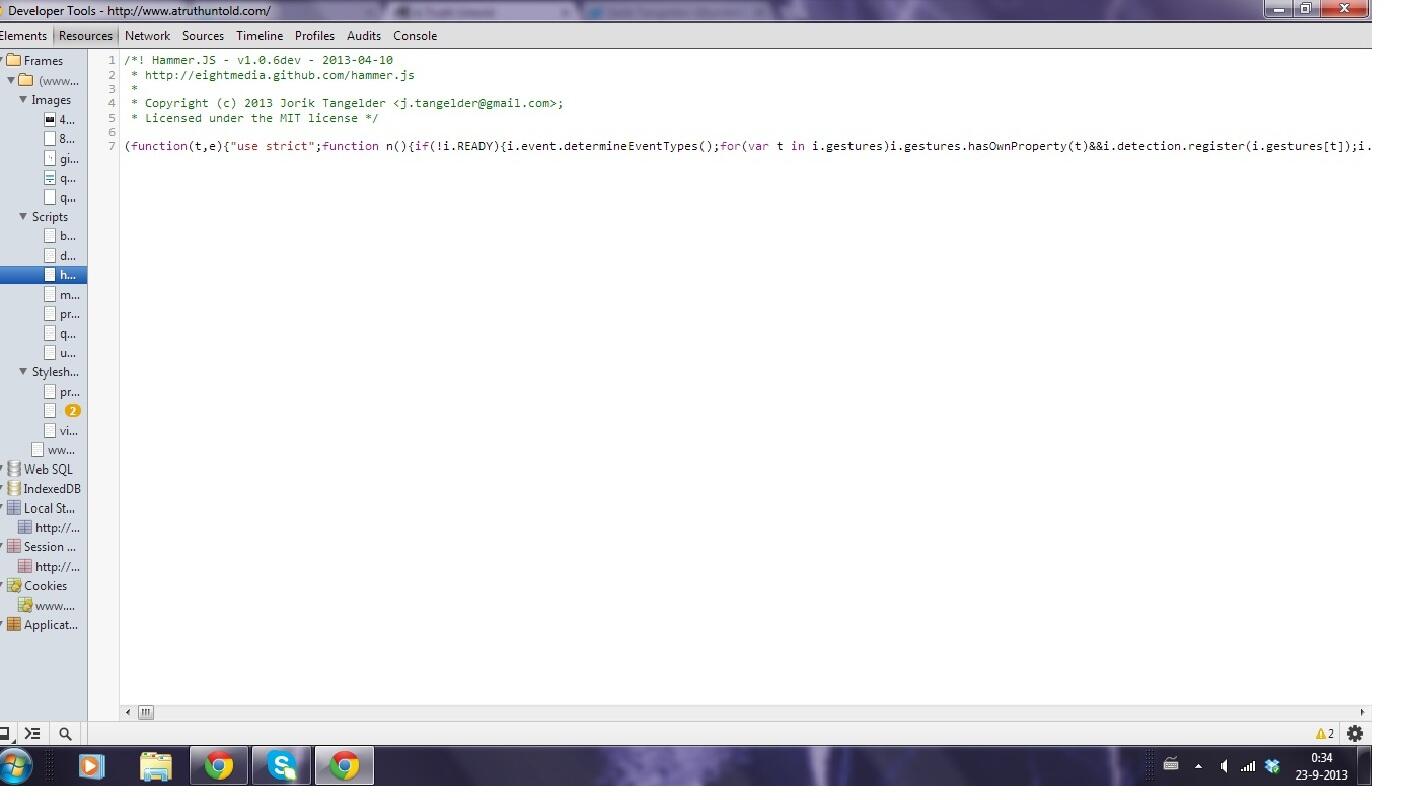Click the horizontal scrollbar left arrow

[128, 712]
